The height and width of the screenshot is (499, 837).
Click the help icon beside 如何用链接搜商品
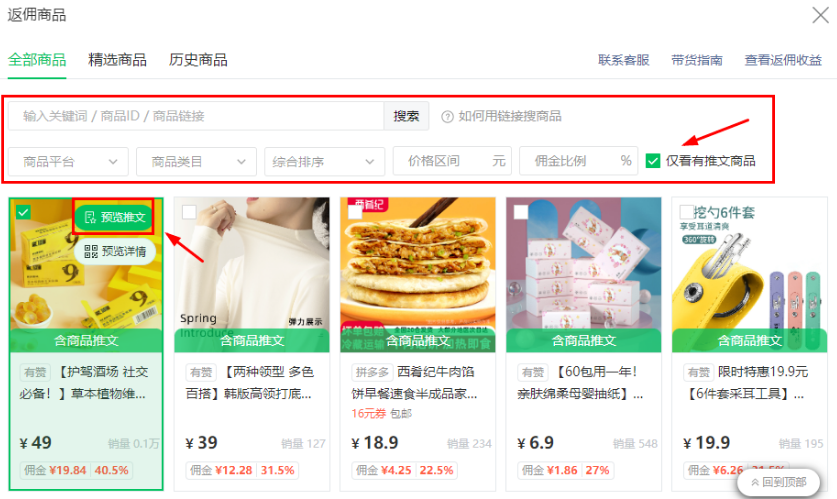[447, 116]
